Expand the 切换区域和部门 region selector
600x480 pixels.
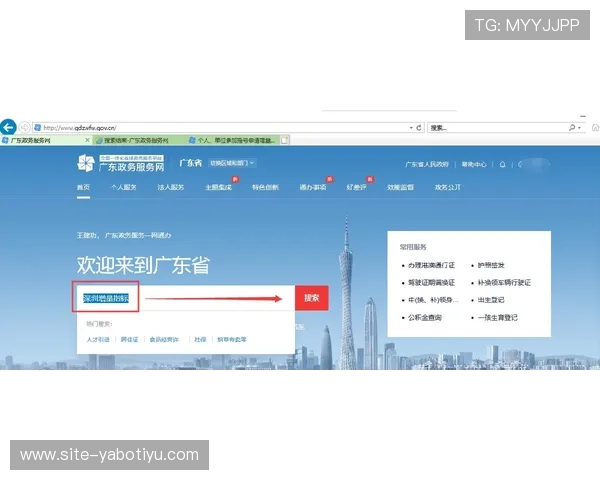pos(232,163)
